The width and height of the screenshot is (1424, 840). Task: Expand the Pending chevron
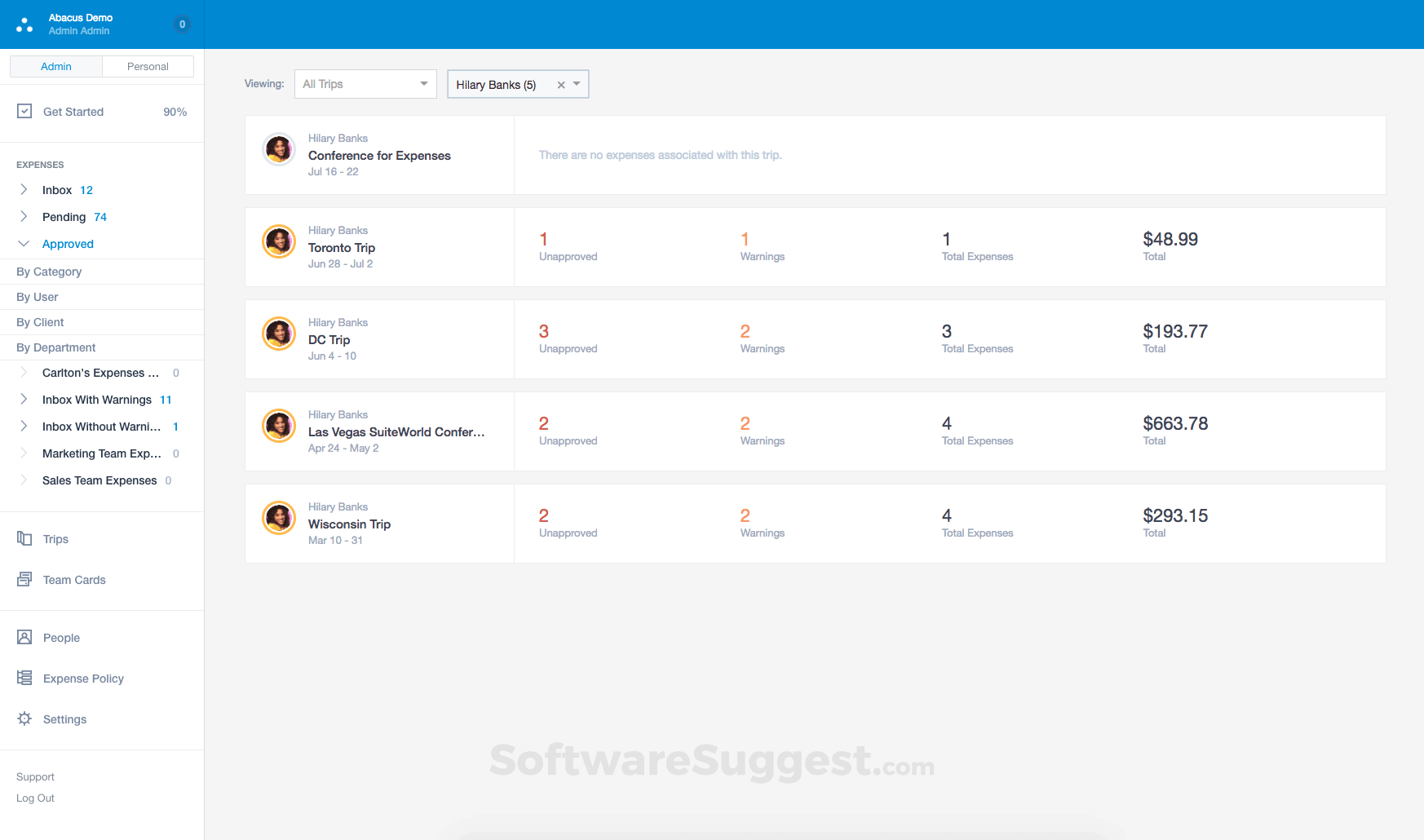(x=24, y=216)
